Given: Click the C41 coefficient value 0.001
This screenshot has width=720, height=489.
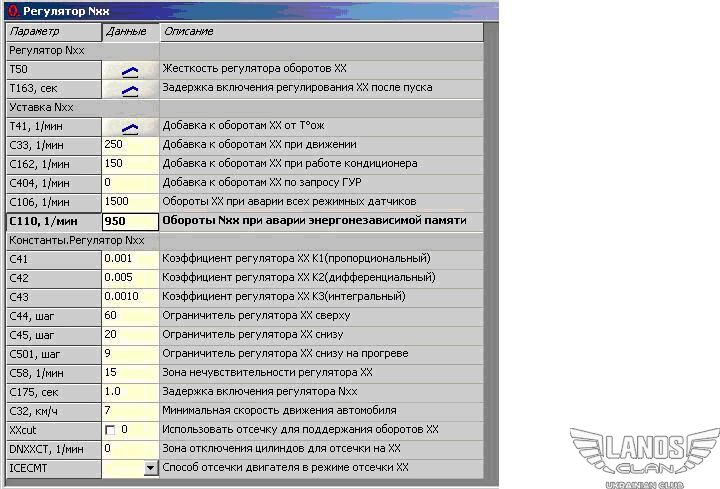Looking at the screenshot, I should click(x=130, y=259).
